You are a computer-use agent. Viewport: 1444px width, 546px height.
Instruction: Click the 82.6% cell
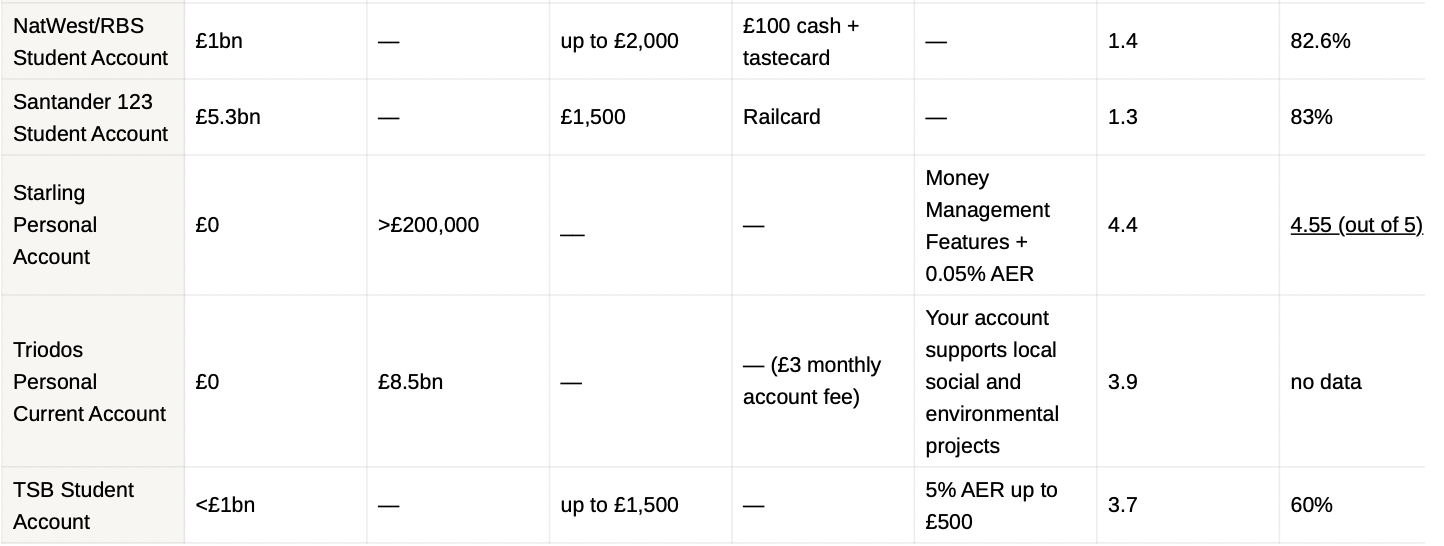(1352, 41)
